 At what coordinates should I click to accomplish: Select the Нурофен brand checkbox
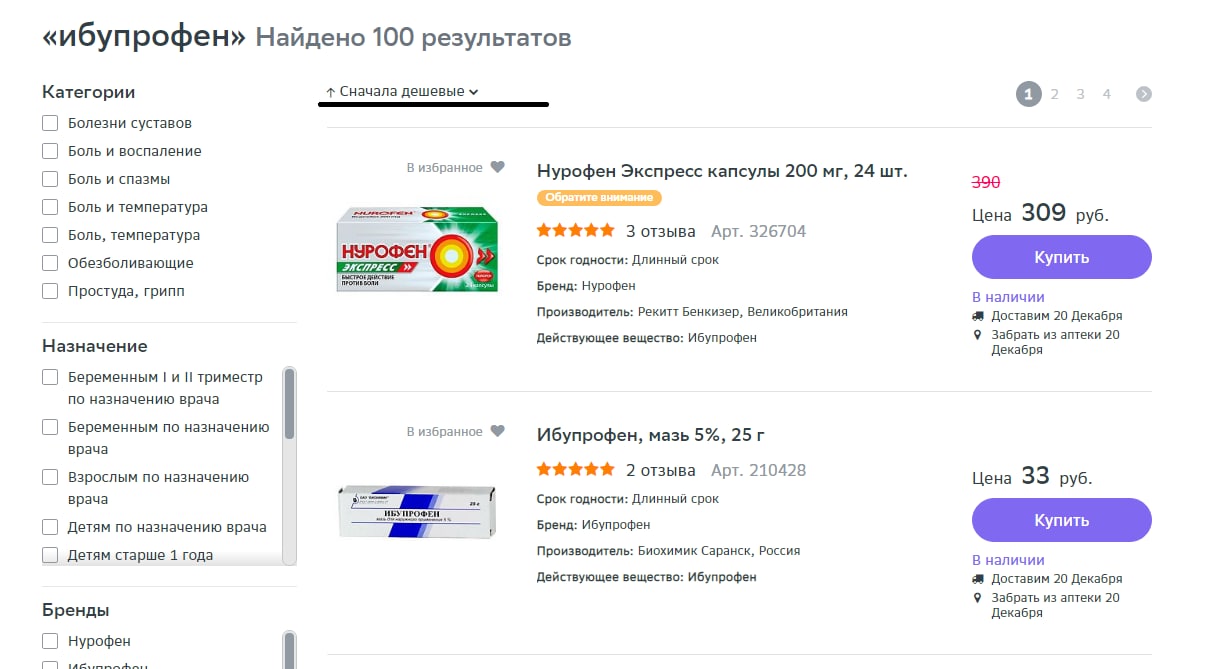(50, 641)
